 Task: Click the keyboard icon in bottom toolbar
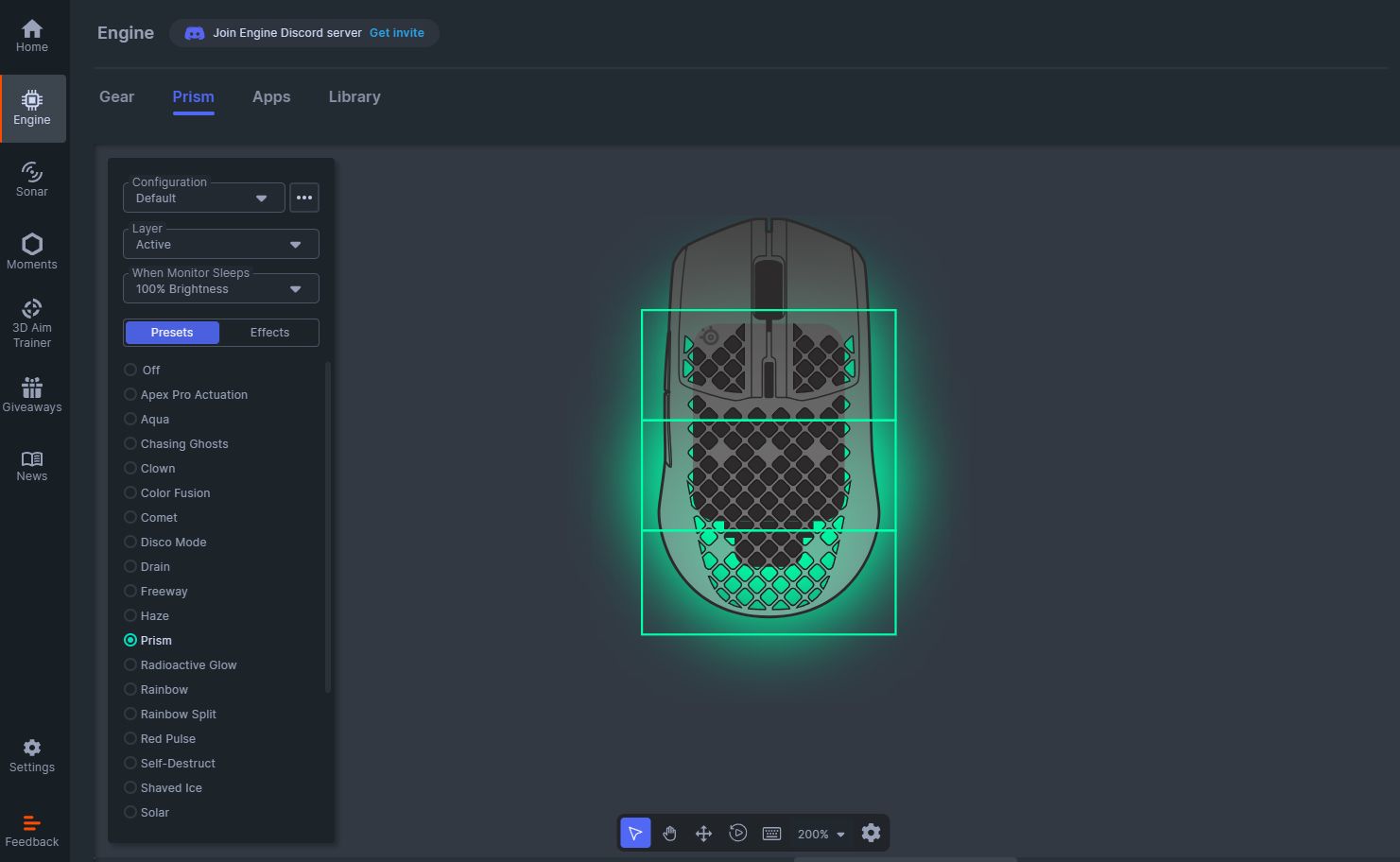pyautogui.click(x=772, y=833)
